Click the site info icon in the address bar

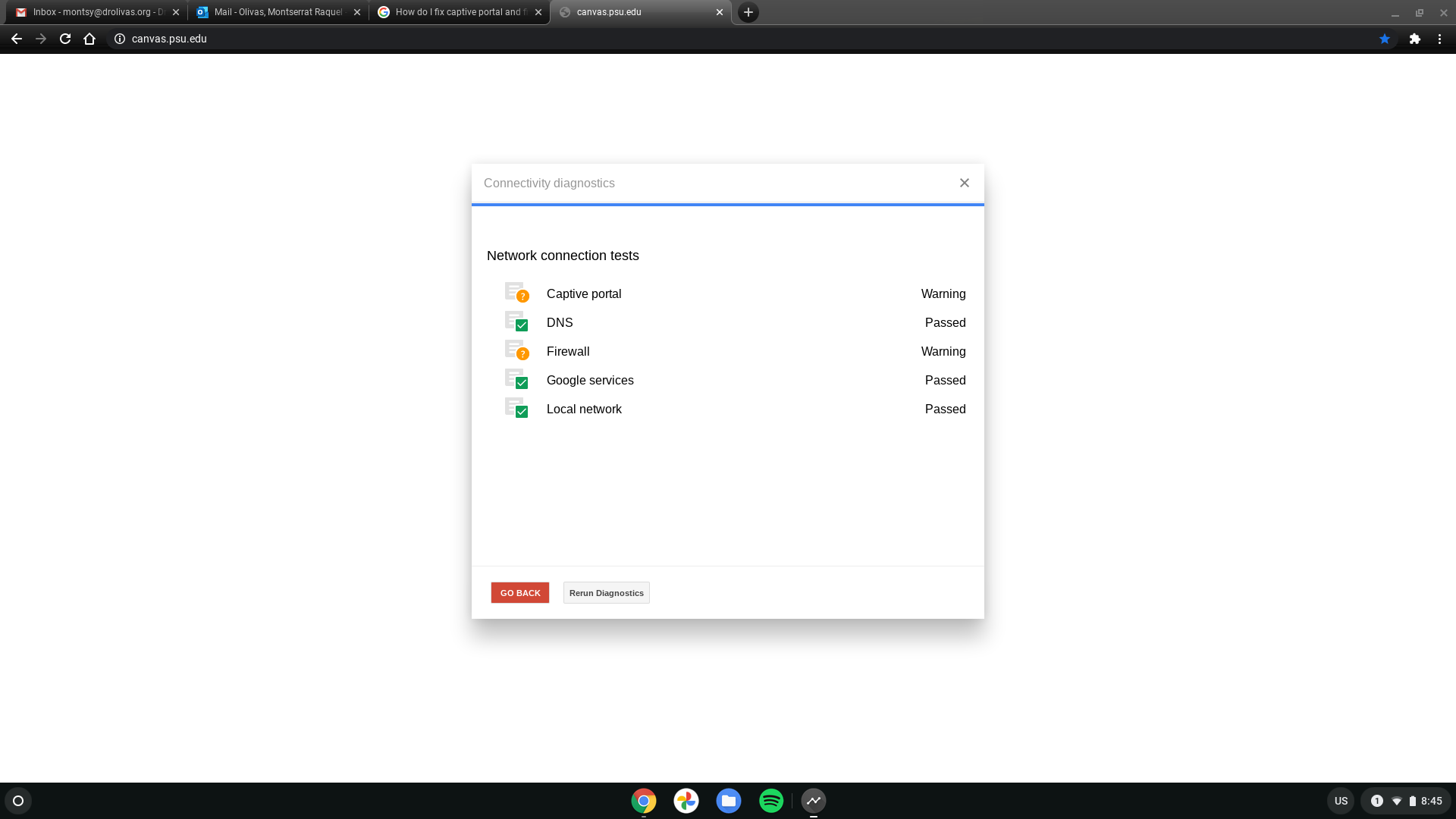click(119, 39)
